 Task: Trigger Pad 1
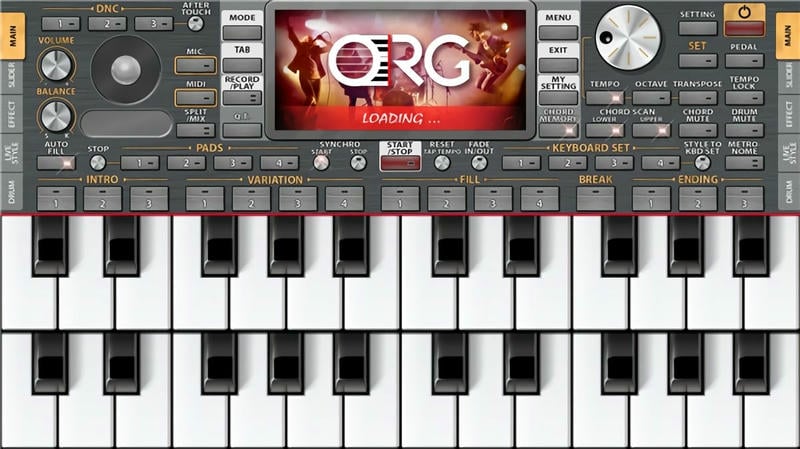(x=140, y=163)
